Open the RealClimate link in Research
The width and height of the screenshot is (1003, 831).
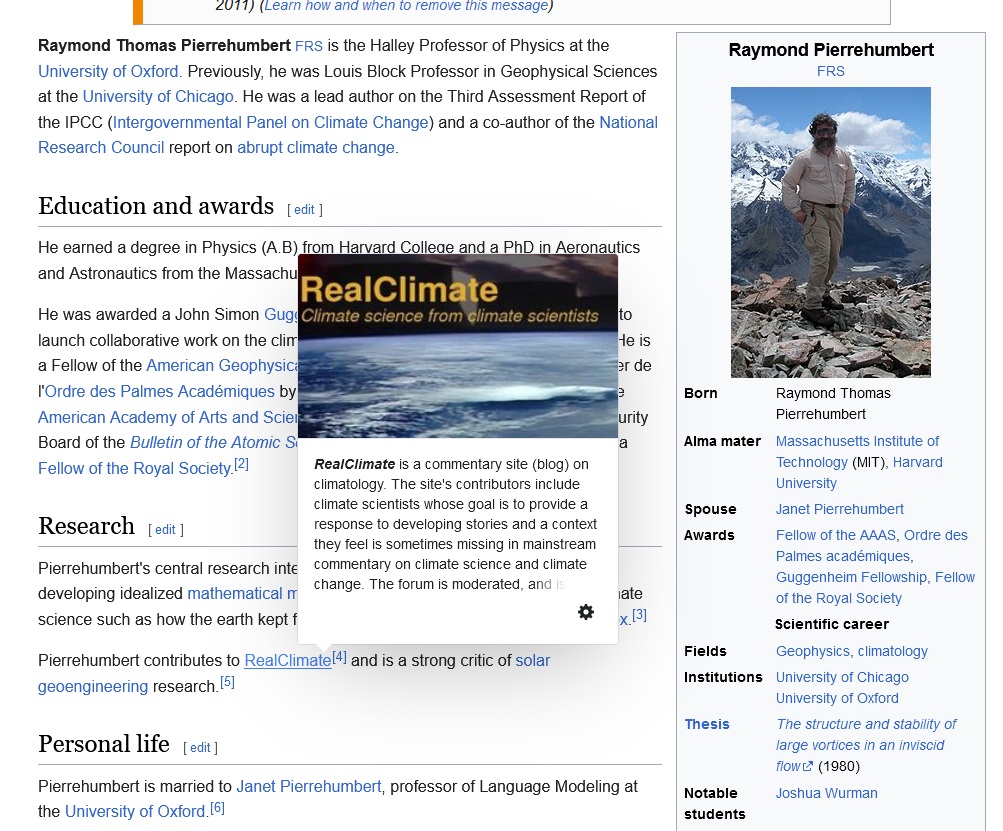coord(288,661)
